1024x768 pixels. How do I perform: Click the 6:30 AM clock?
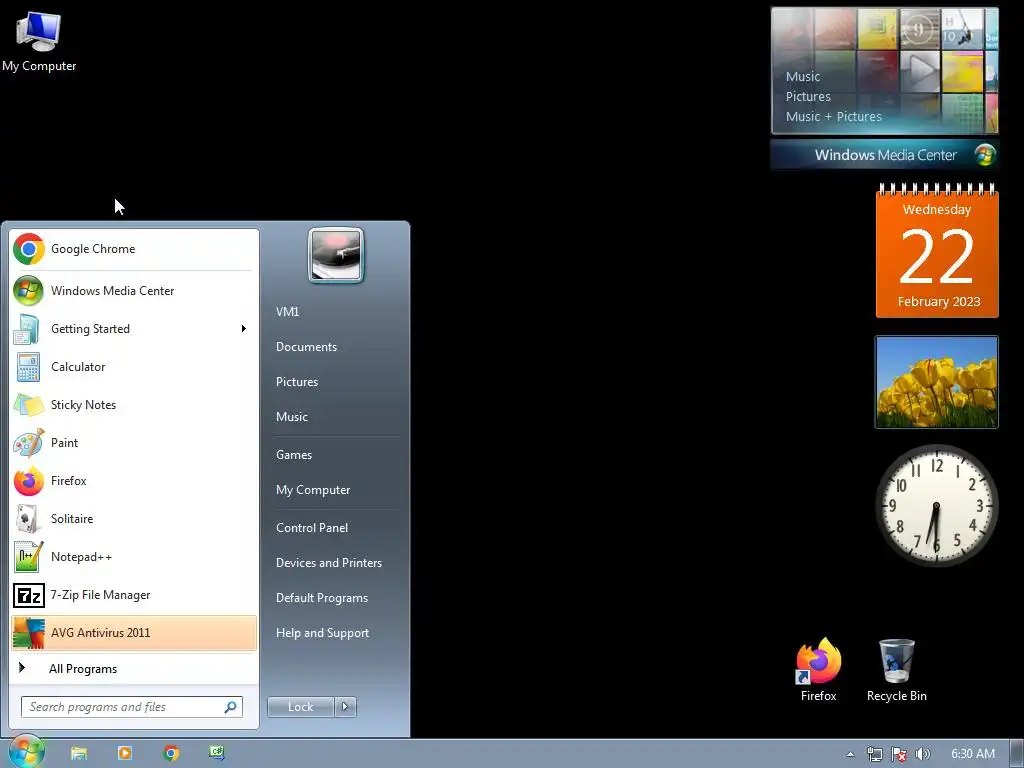(x=972, y=754)
